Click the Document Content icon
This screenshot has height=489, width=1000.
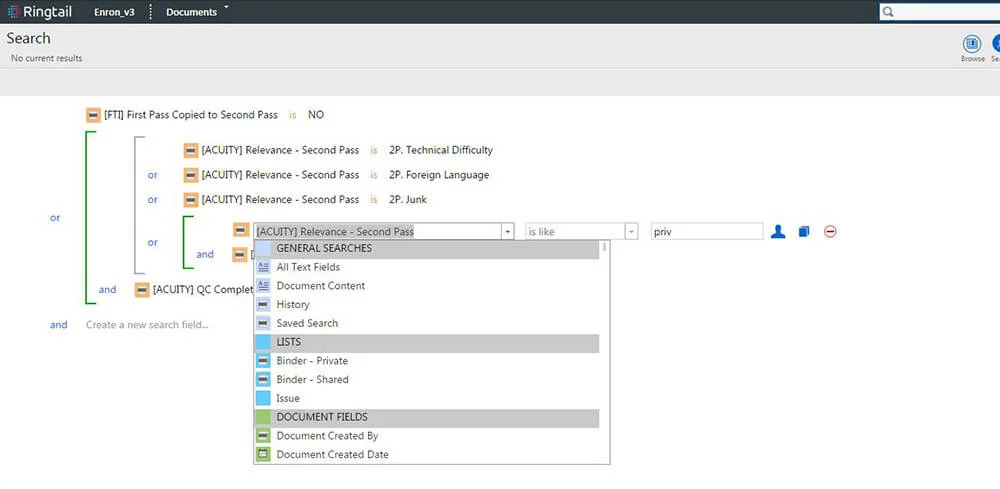(263, 286)
